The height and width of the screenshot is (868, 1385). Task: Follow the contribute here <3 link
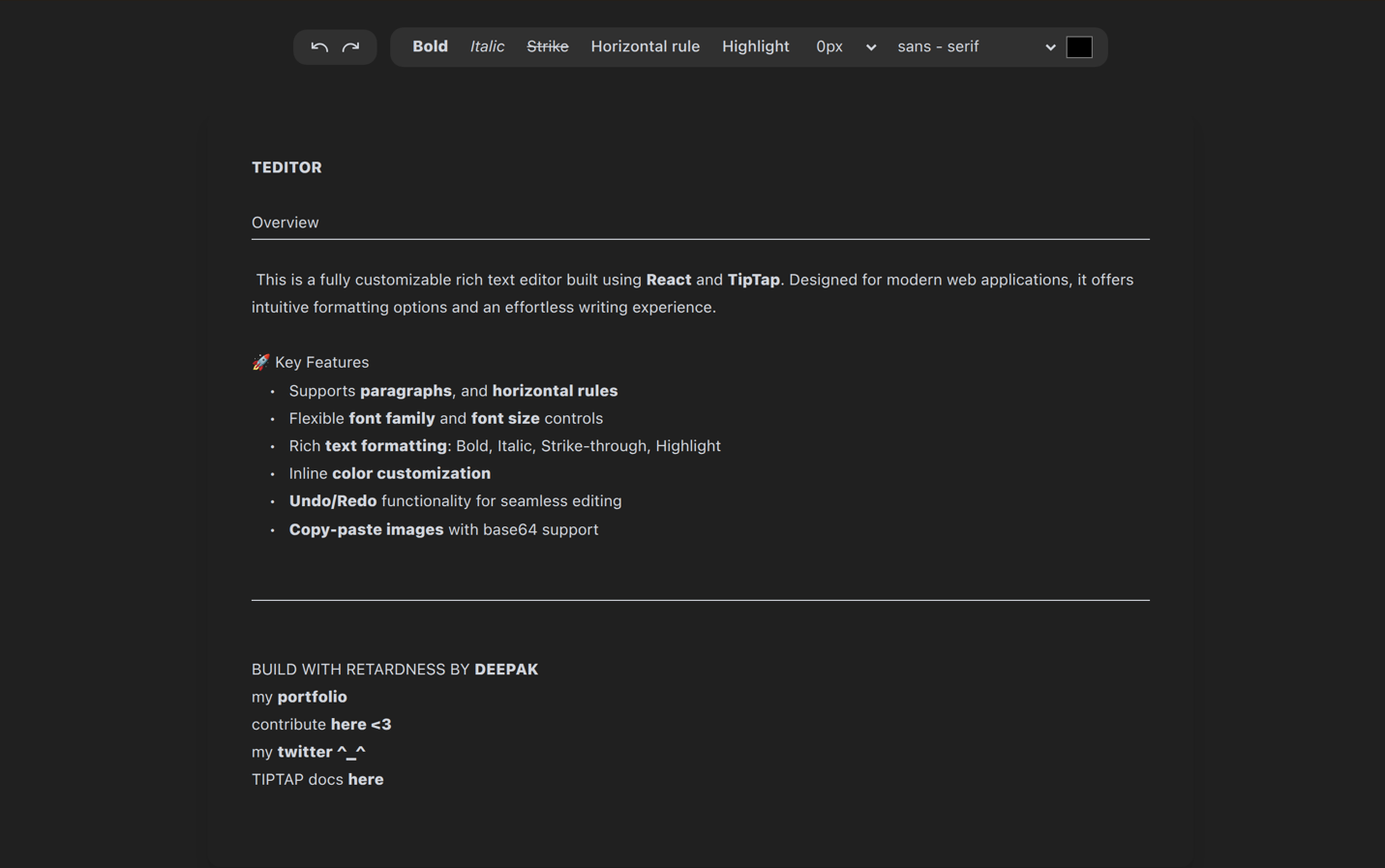click(361, 724)
